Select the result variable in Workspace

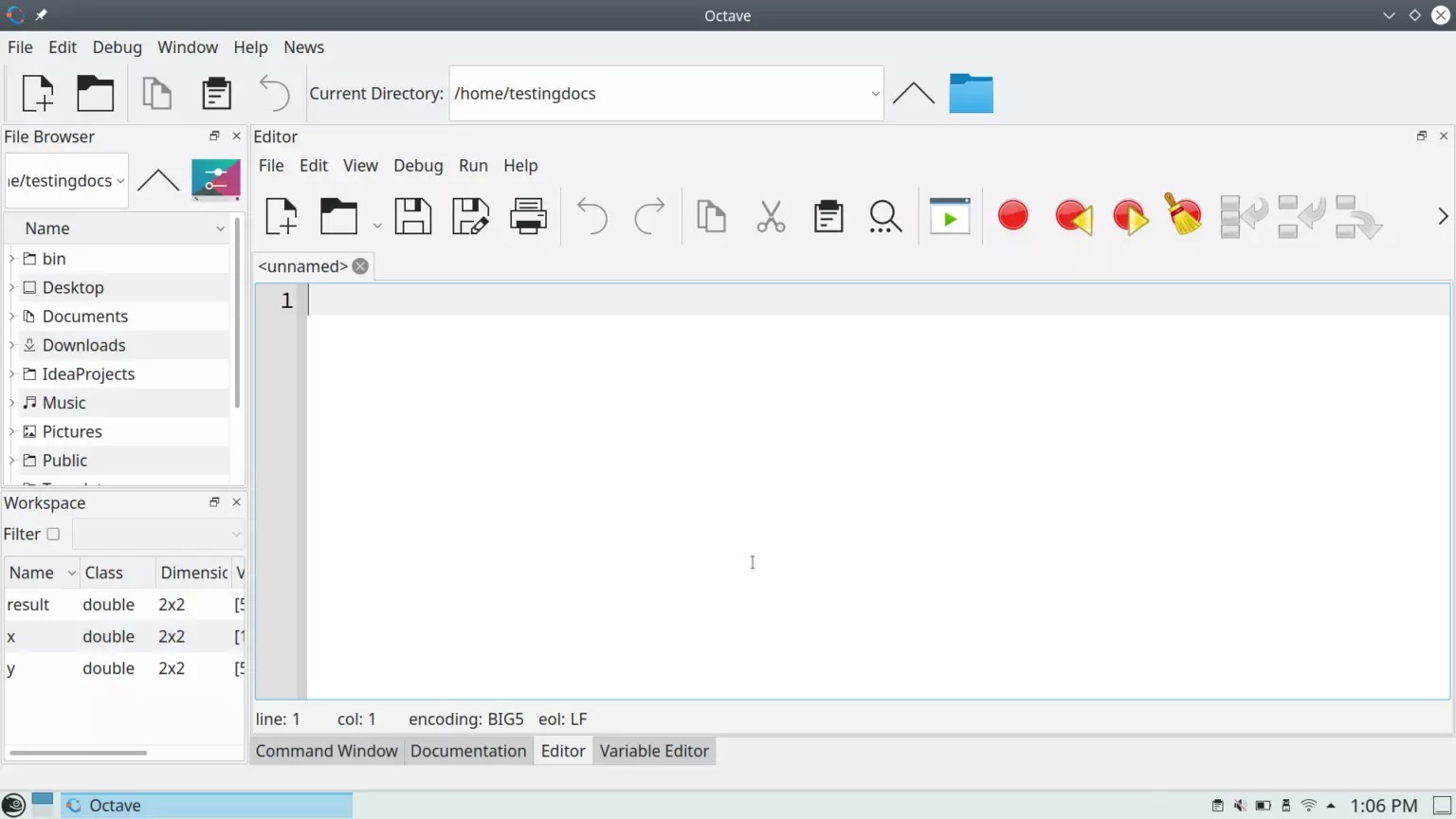pos(28,604)
